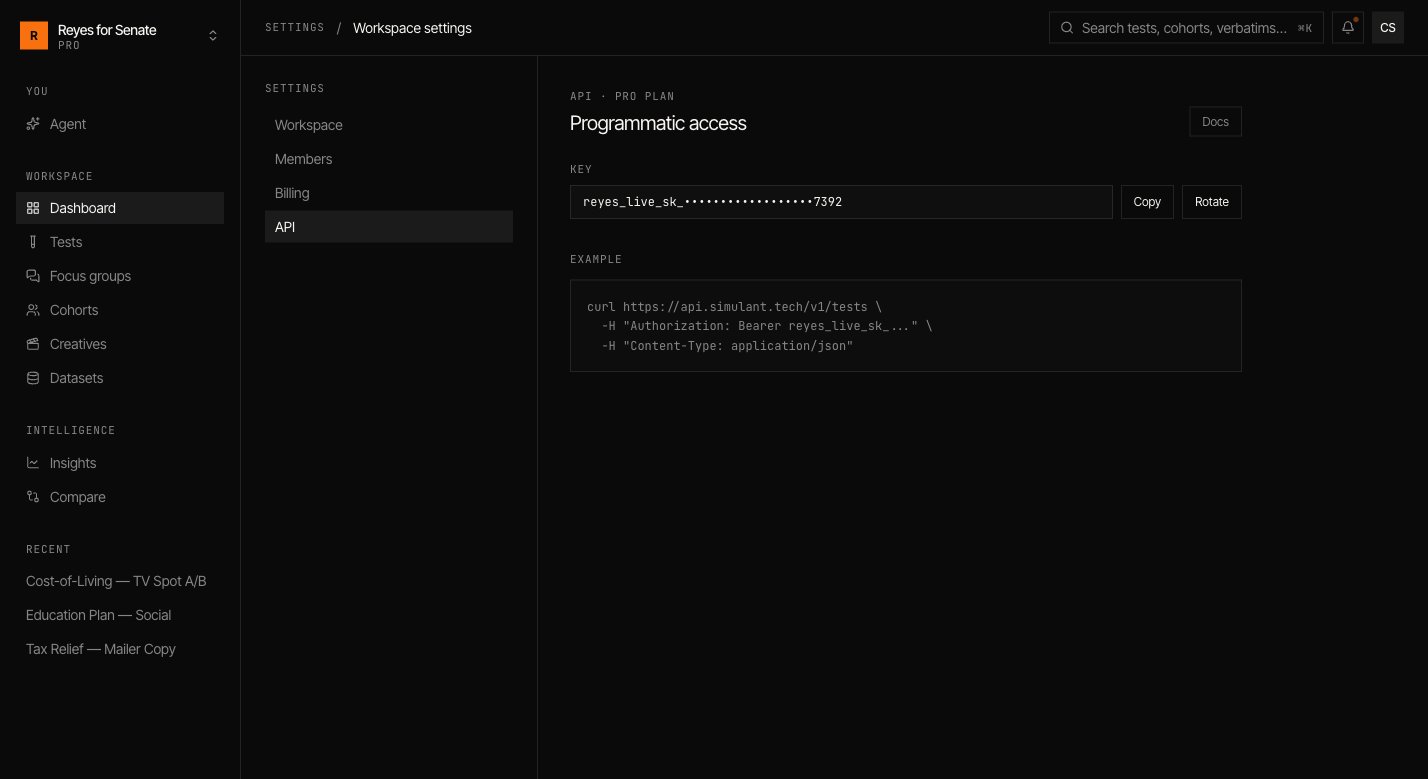The image size is (1428, 779).
Task: Open the Billing settings tab
Action: coord(389,193)
